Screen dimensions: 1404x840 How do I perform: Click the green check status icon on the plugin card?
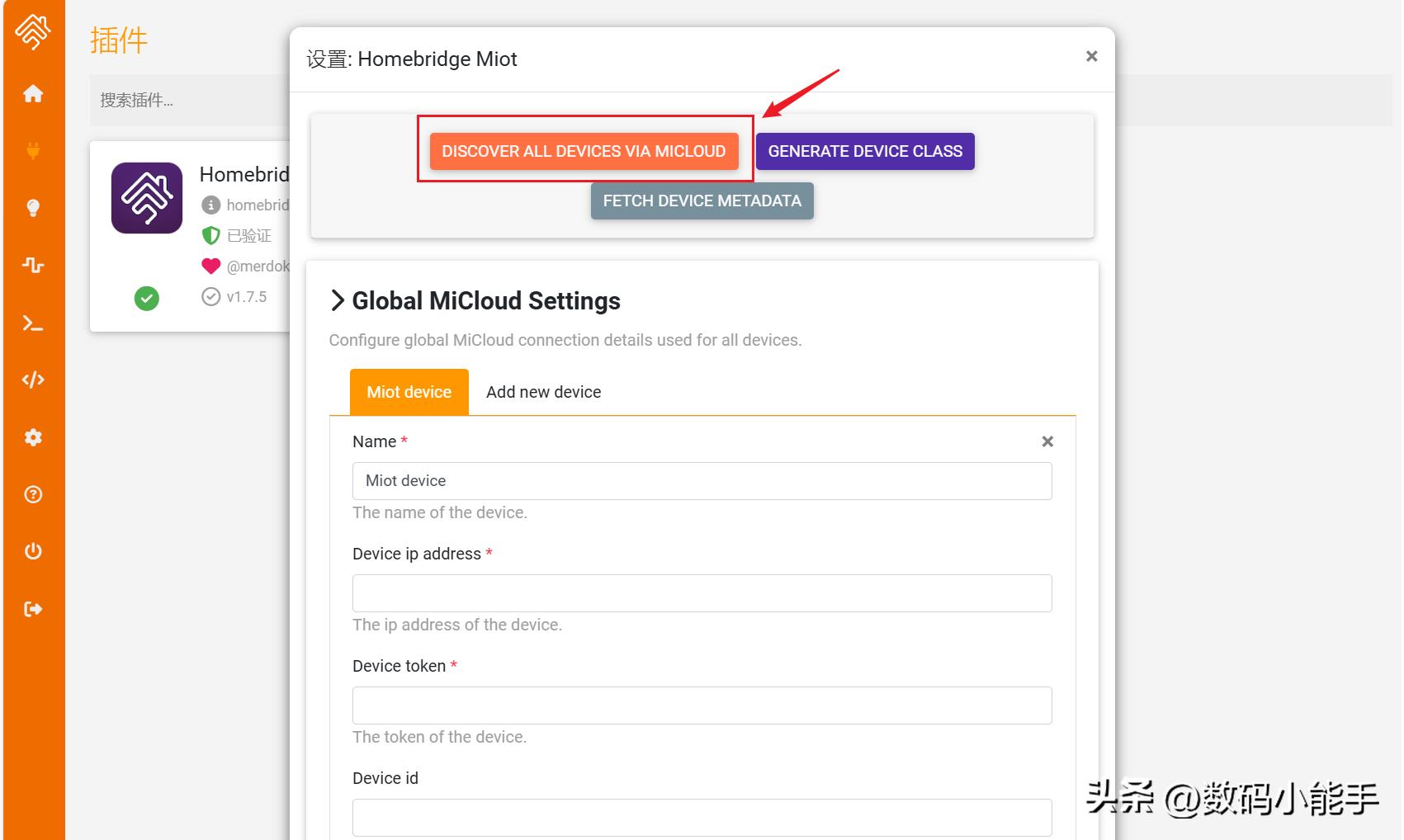coord(147,298)
